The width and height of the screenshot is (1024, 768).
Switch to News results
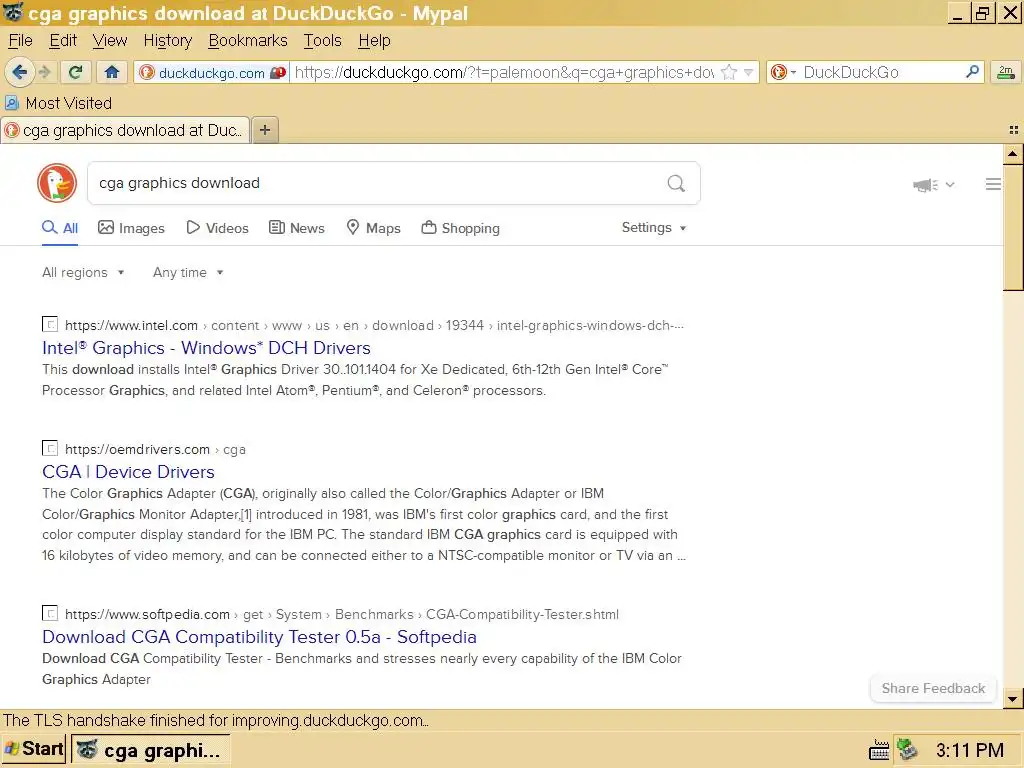point(296,228)
